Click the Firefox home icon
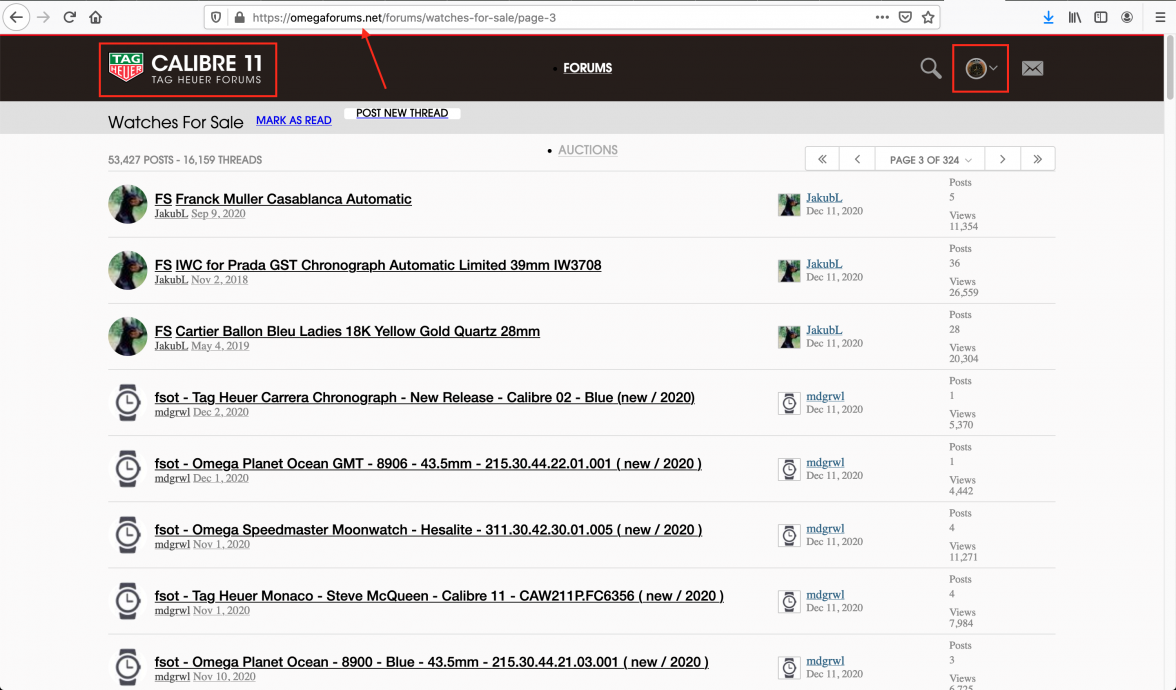Viewport: 1176px width, 690px height. coord(96,17)
